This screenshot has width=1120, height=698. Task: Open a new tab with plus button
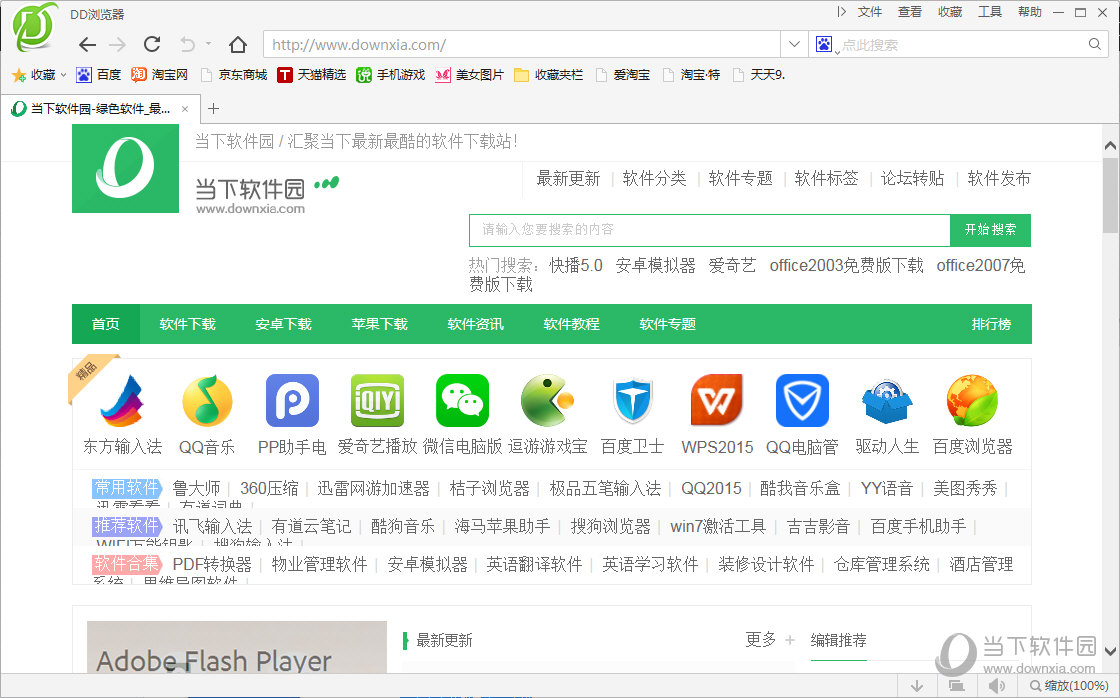point(213,108)
